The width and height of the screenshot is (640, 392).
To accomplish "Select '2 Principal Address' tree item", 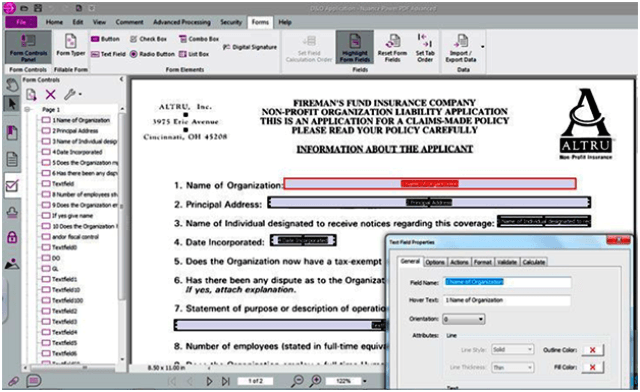I will pos(70,131).
